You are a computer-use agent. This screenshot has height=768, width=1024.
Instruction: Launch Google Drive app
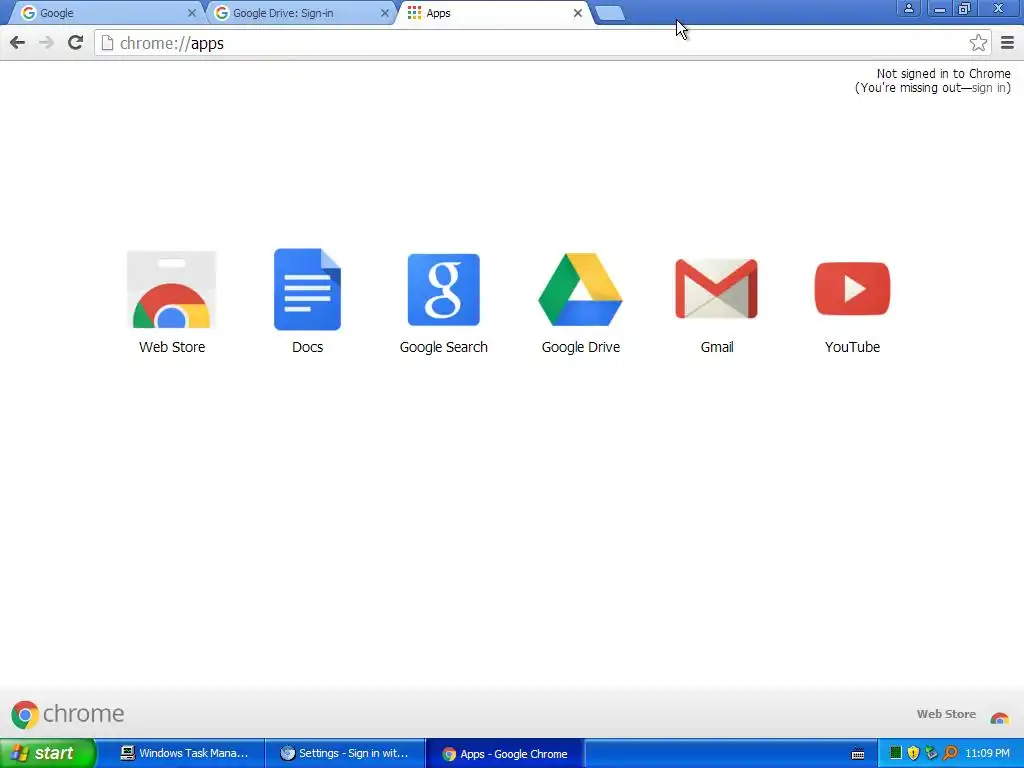tap(580, 289)
